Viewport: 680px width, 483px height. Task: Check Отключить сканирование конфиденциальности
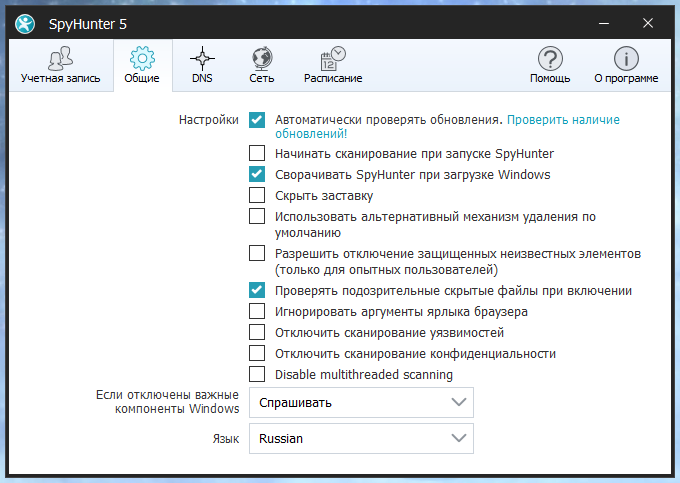[257, 353]
